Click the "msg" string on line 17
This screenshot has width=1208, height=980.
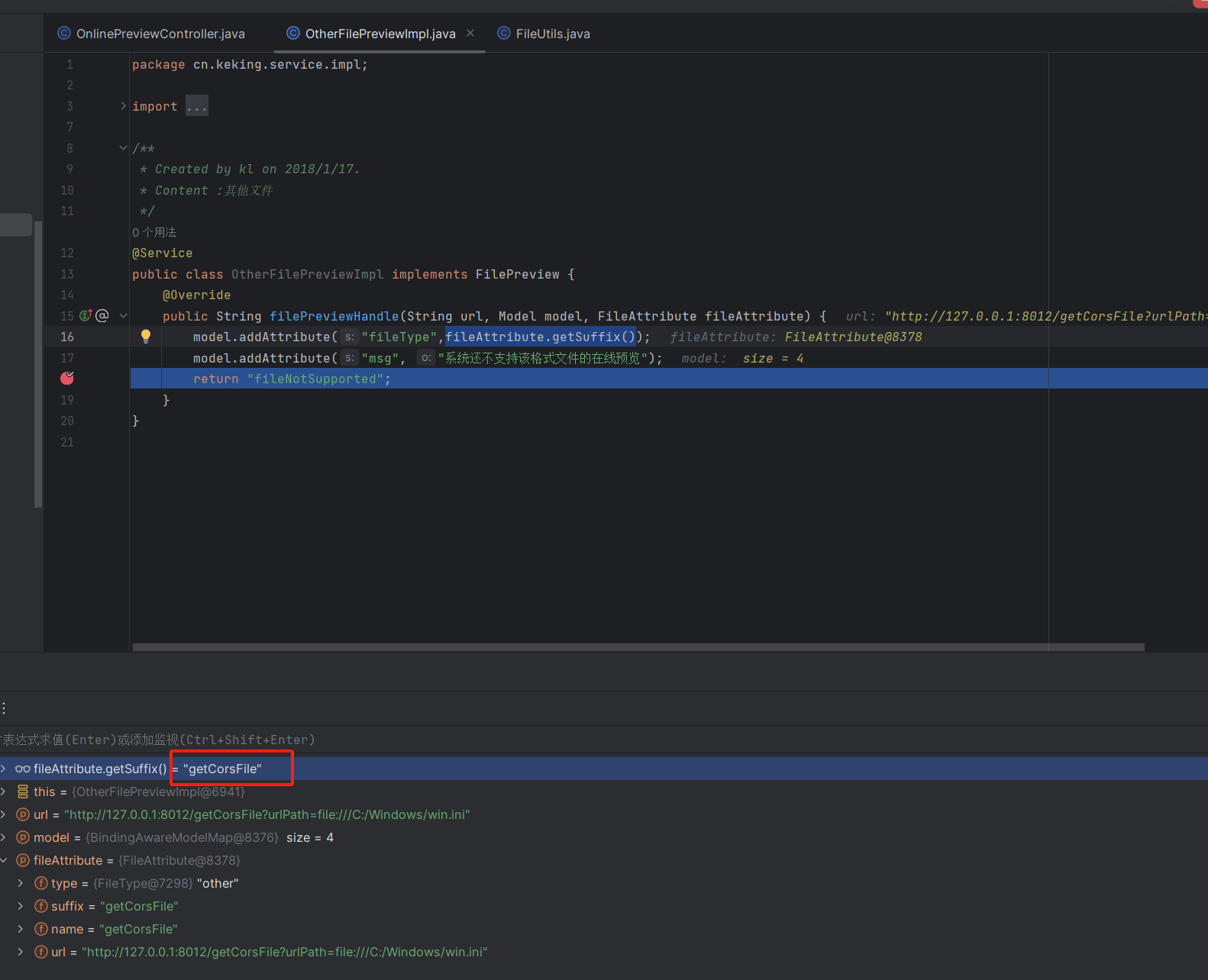tap(380, 358)
